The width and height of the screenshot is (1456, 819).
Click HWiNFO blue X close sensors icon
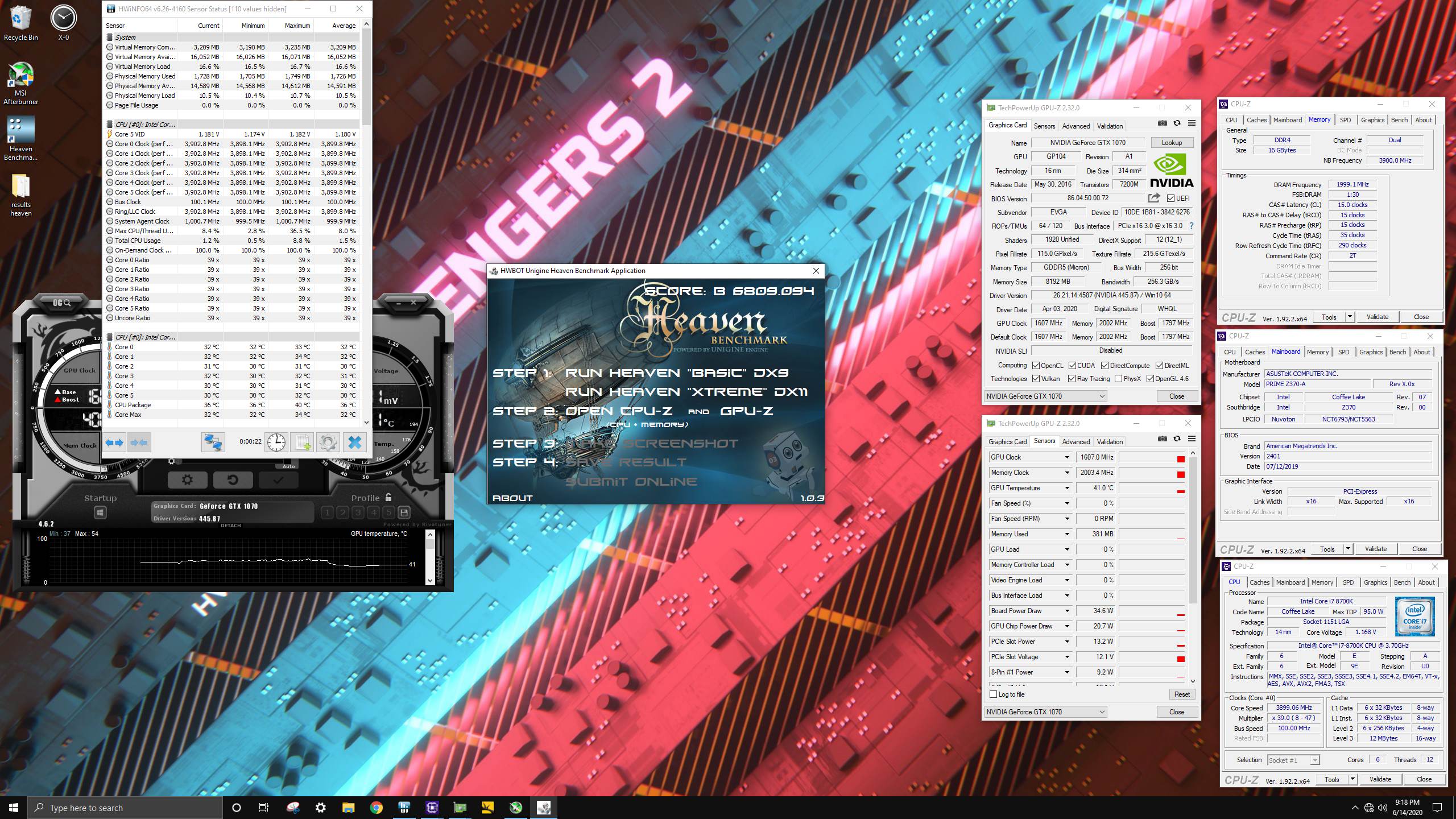(x=354, y=442)
